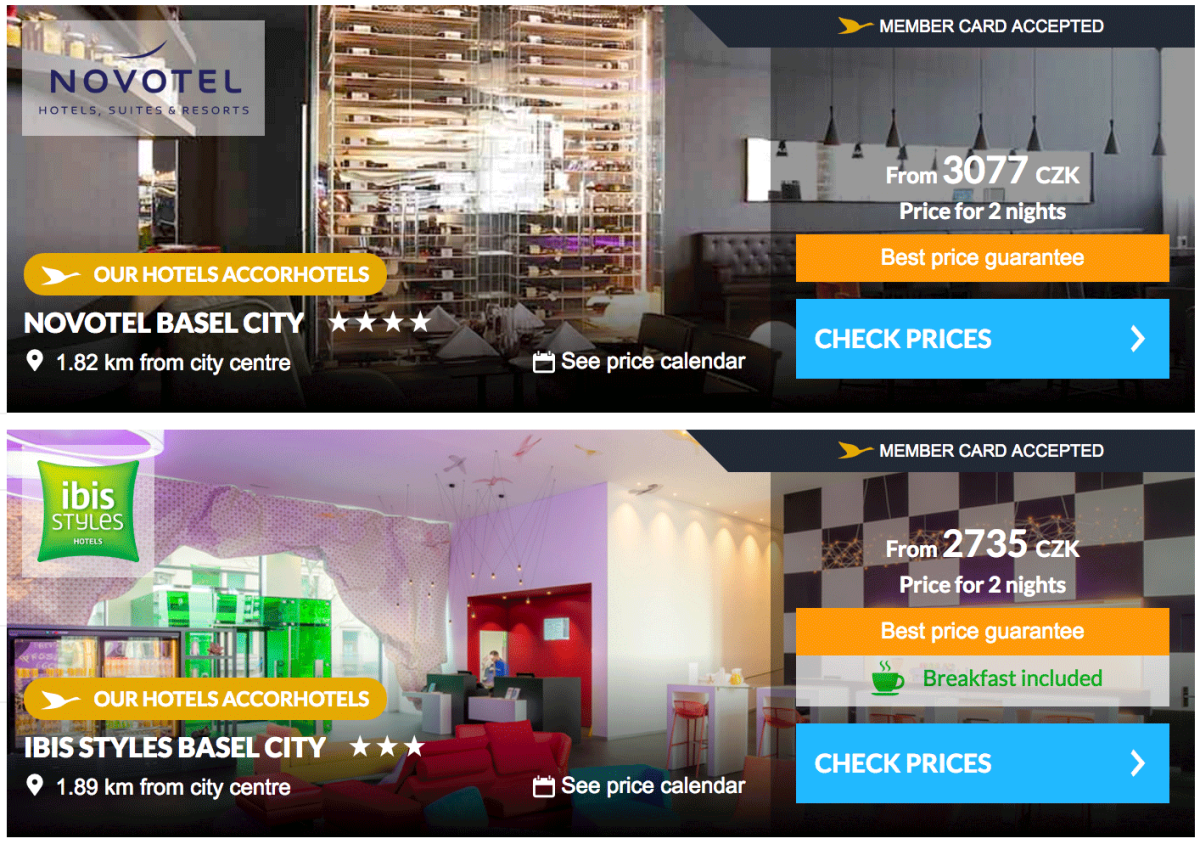Open Novotel's See price calendar link

[x=653, y=362]
